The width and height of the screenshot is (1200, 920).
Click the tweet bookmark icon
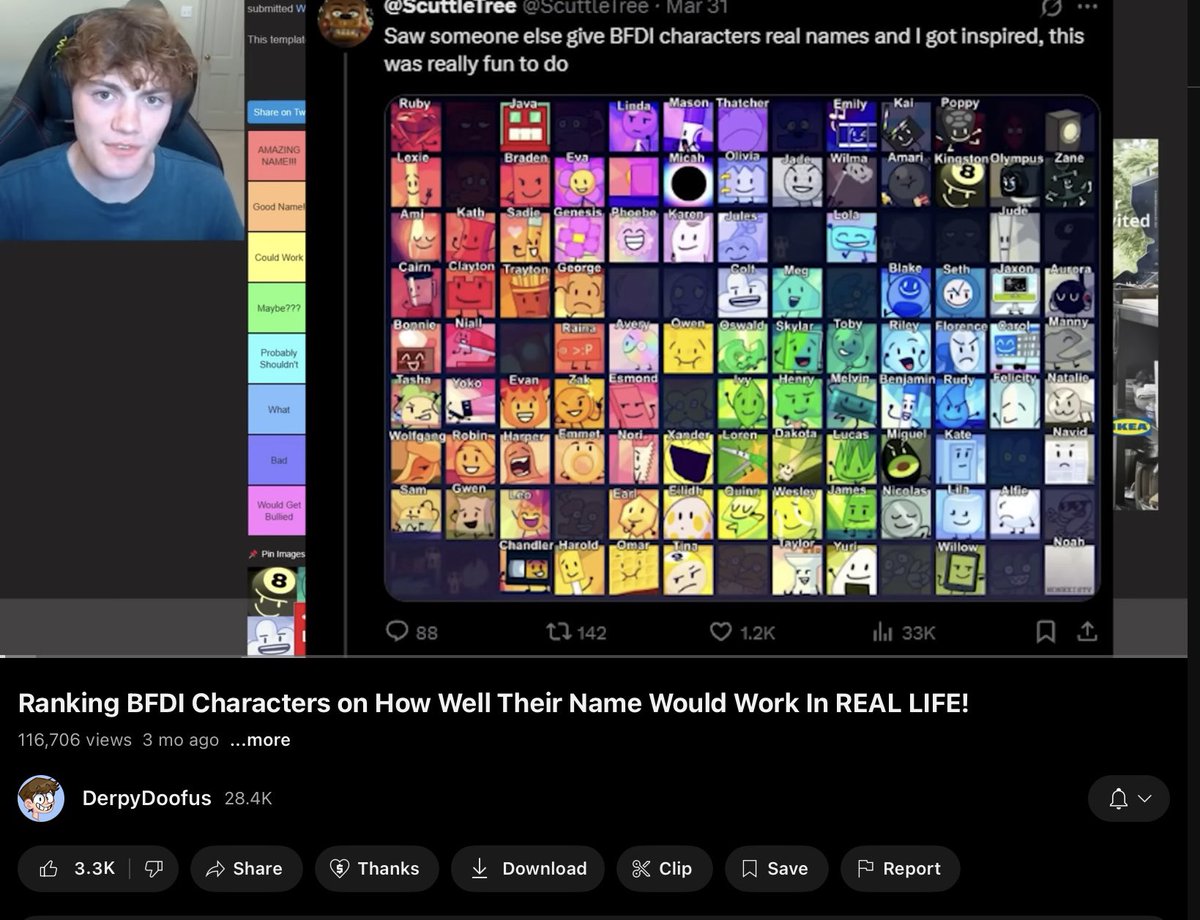pos(1046,631)
